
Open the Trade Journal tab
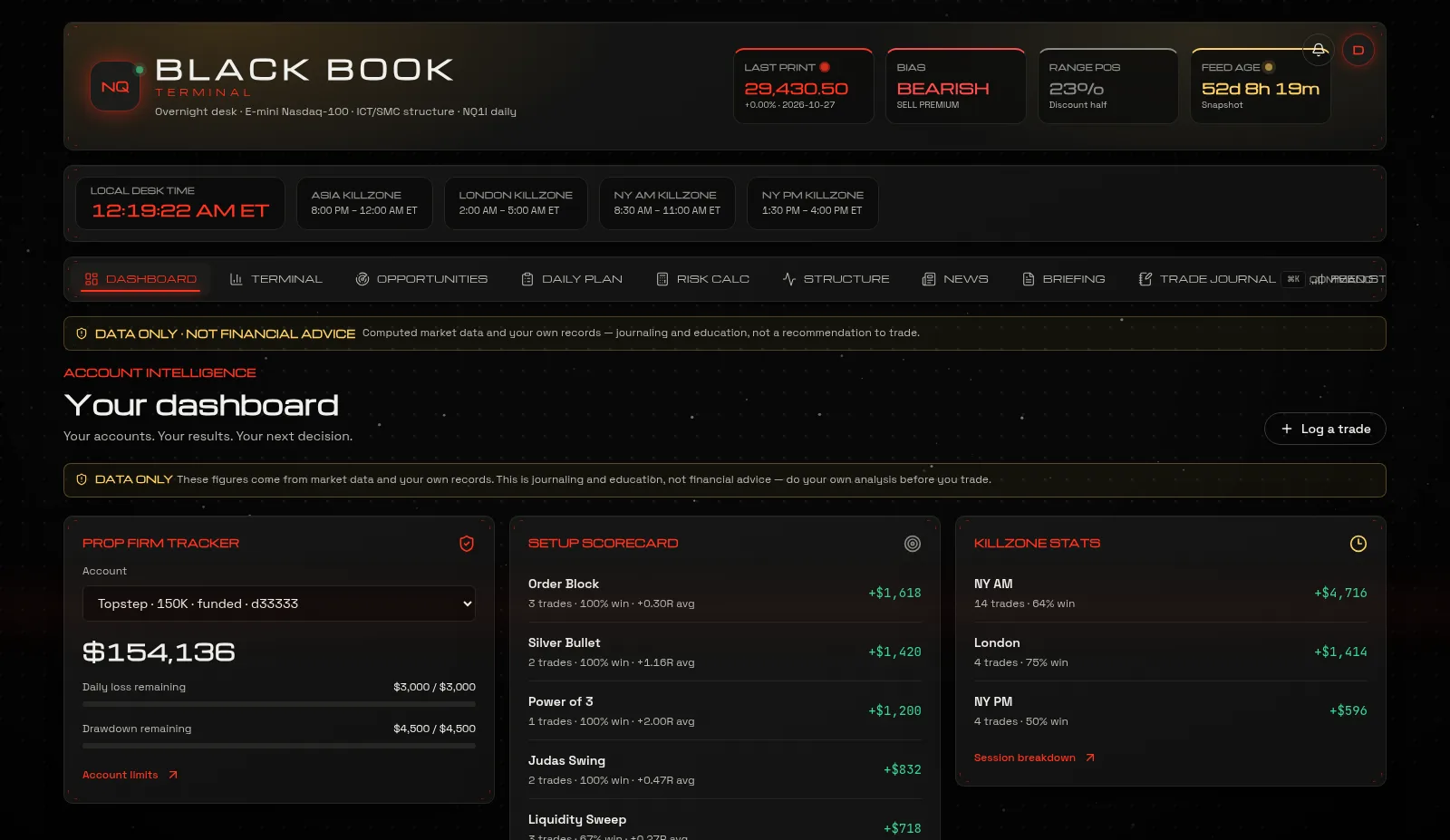coord(1207,279)
